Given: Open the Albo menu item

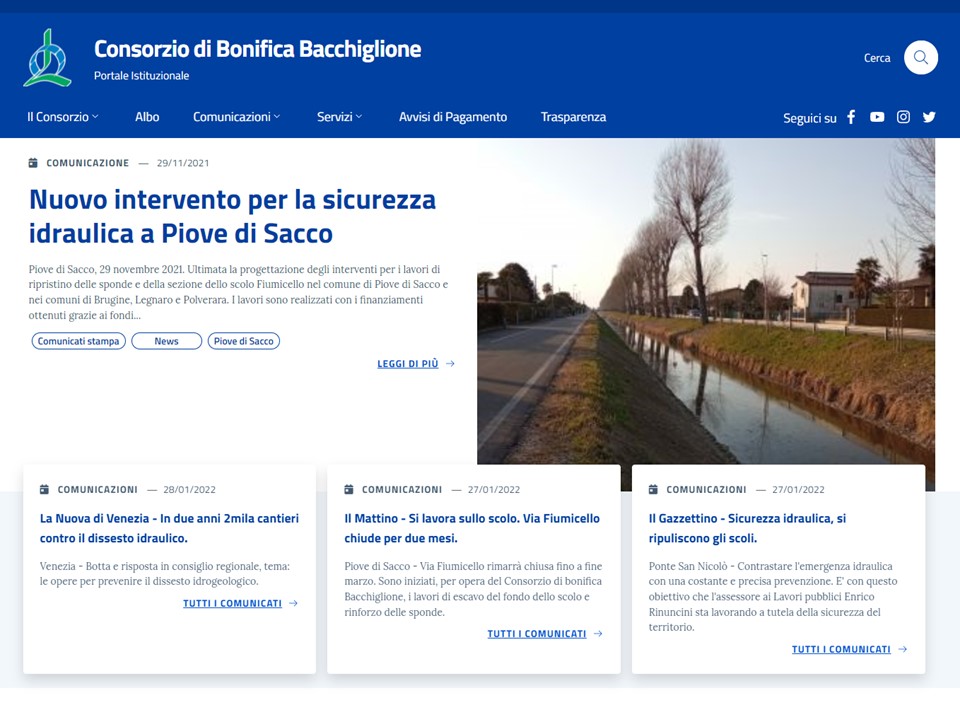Looking at the screenshot, I should [x=147, y=117].
